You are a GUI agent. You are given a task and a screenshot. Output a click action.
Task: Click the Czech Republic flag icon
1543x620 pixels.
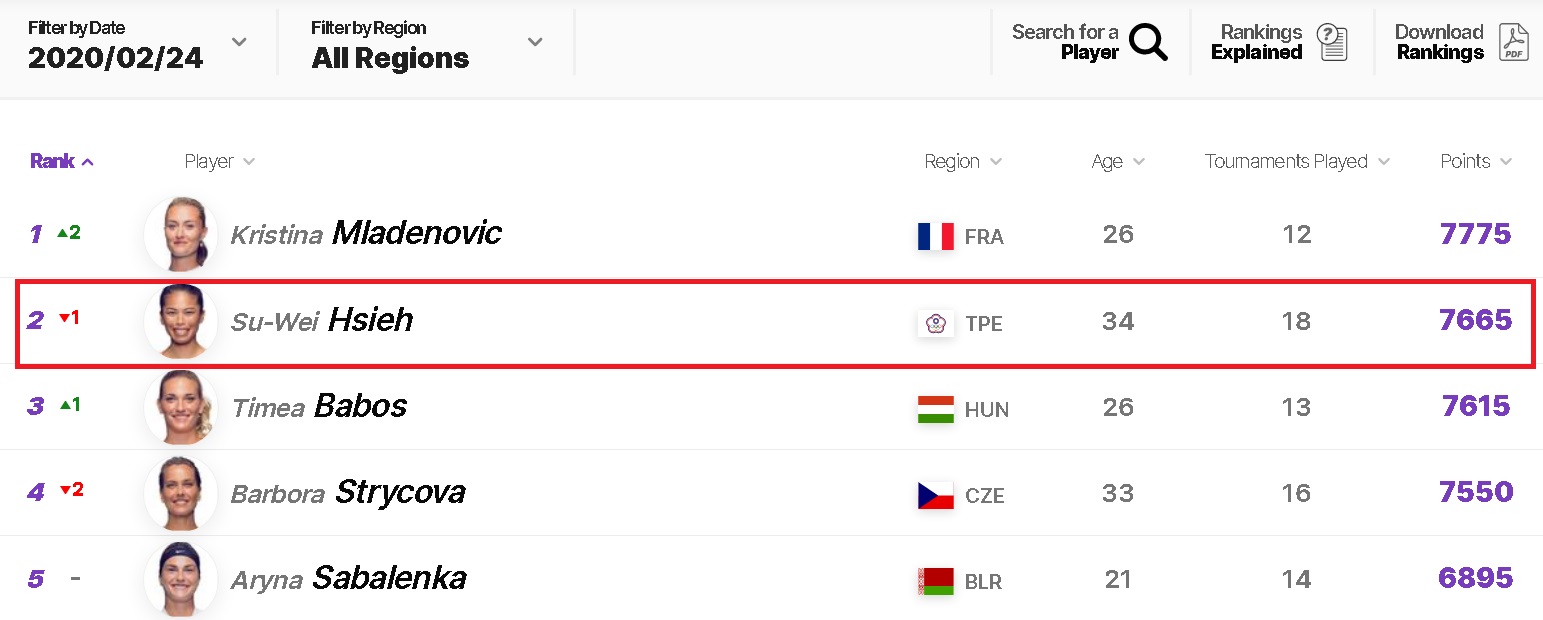pos(935,495)
